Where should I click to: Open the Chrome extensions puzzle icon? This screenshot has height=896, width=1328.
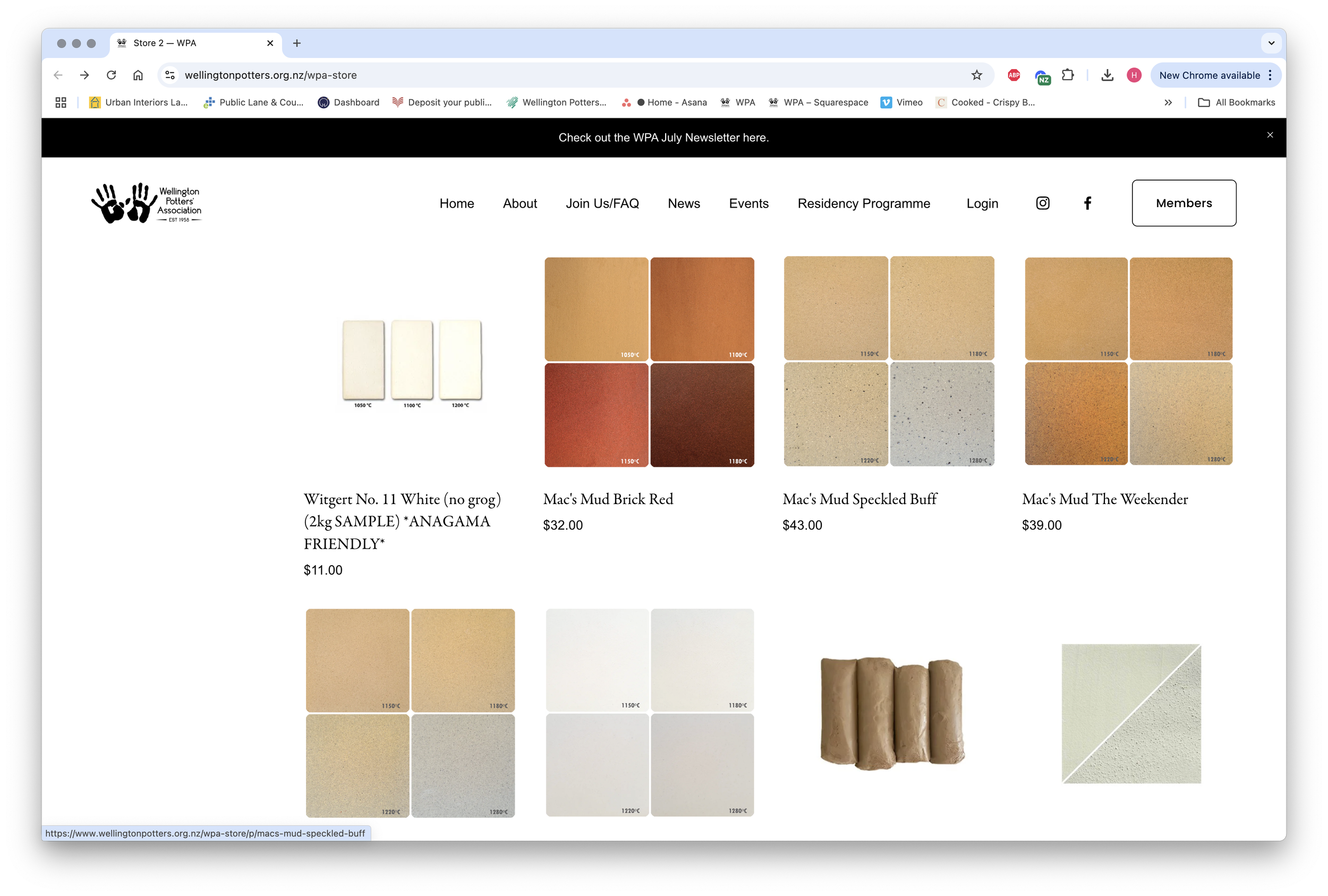[x=1067, y=75]
